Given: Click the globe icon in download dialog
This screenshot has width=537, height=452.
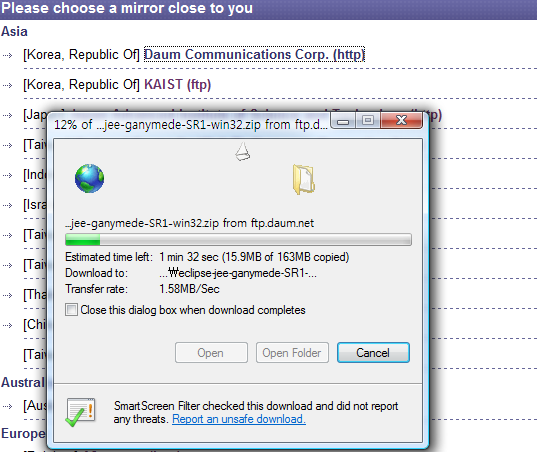Looking at the screenshot, I should [x=89, y=178].
